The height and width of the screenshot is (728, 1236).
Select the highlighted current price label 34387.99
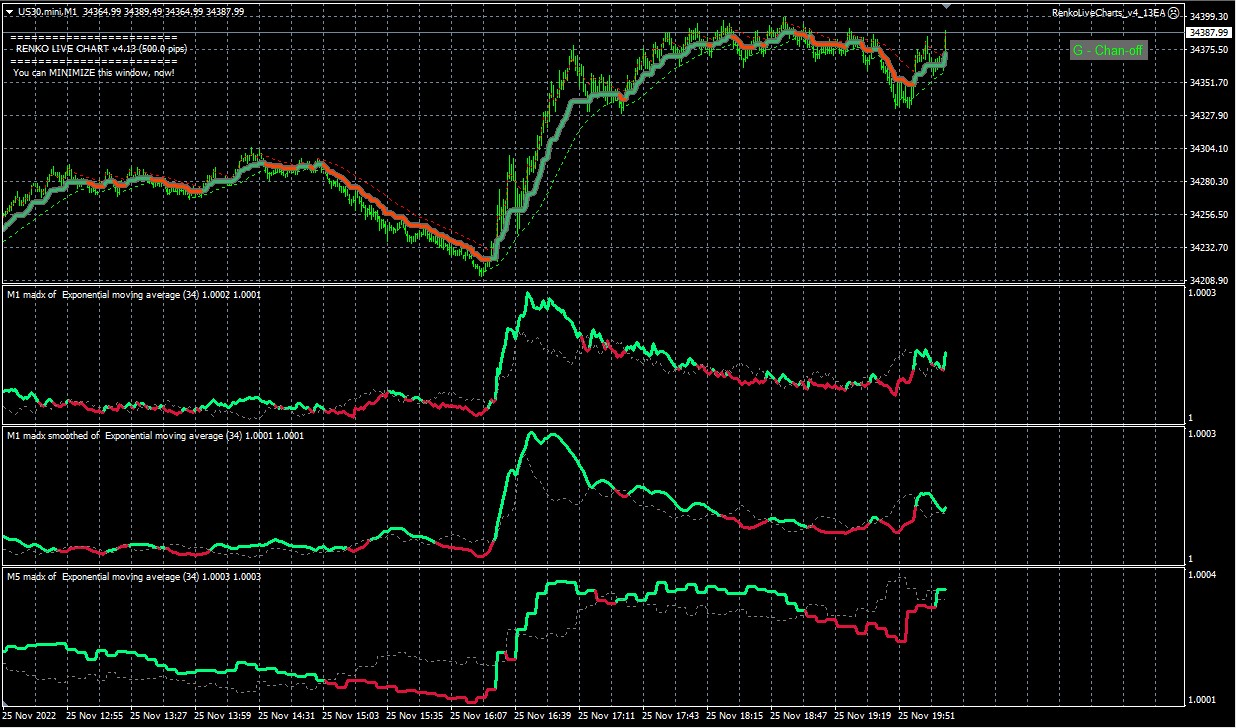click(x=1208, y=33)
